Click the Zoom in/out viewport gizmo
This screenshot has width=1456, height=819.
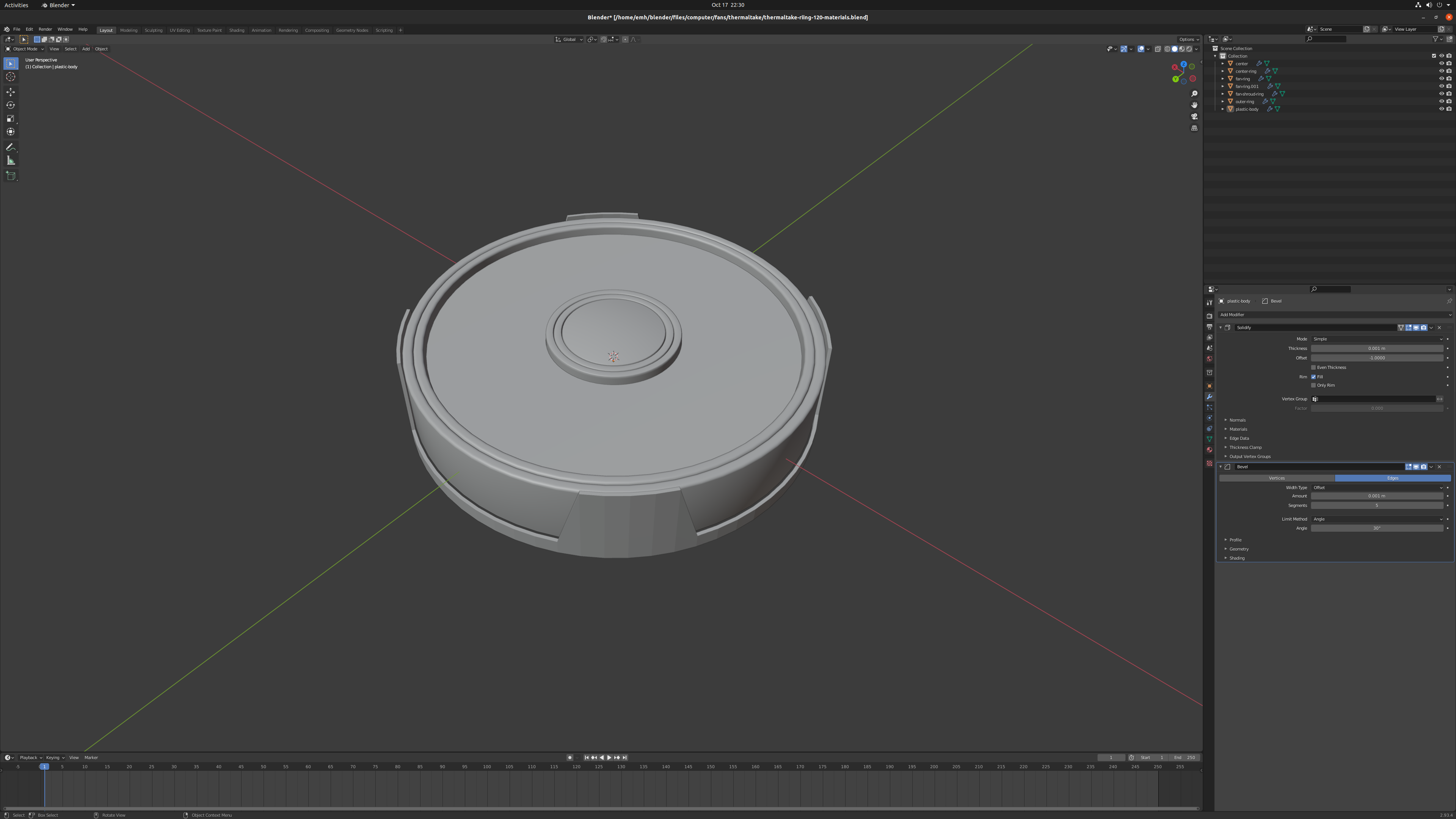pos(1194,94)
